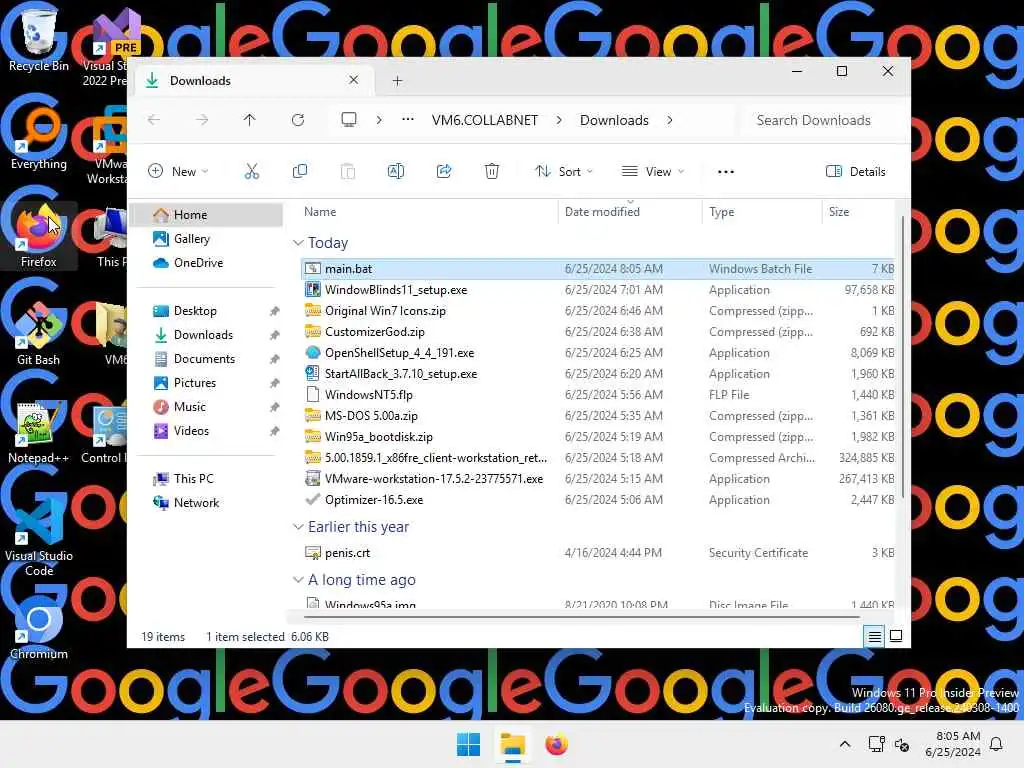Viewport: 1024px width, 768px height.
Task: Collapse the Earlier this year group
Action: coord(298,527)
